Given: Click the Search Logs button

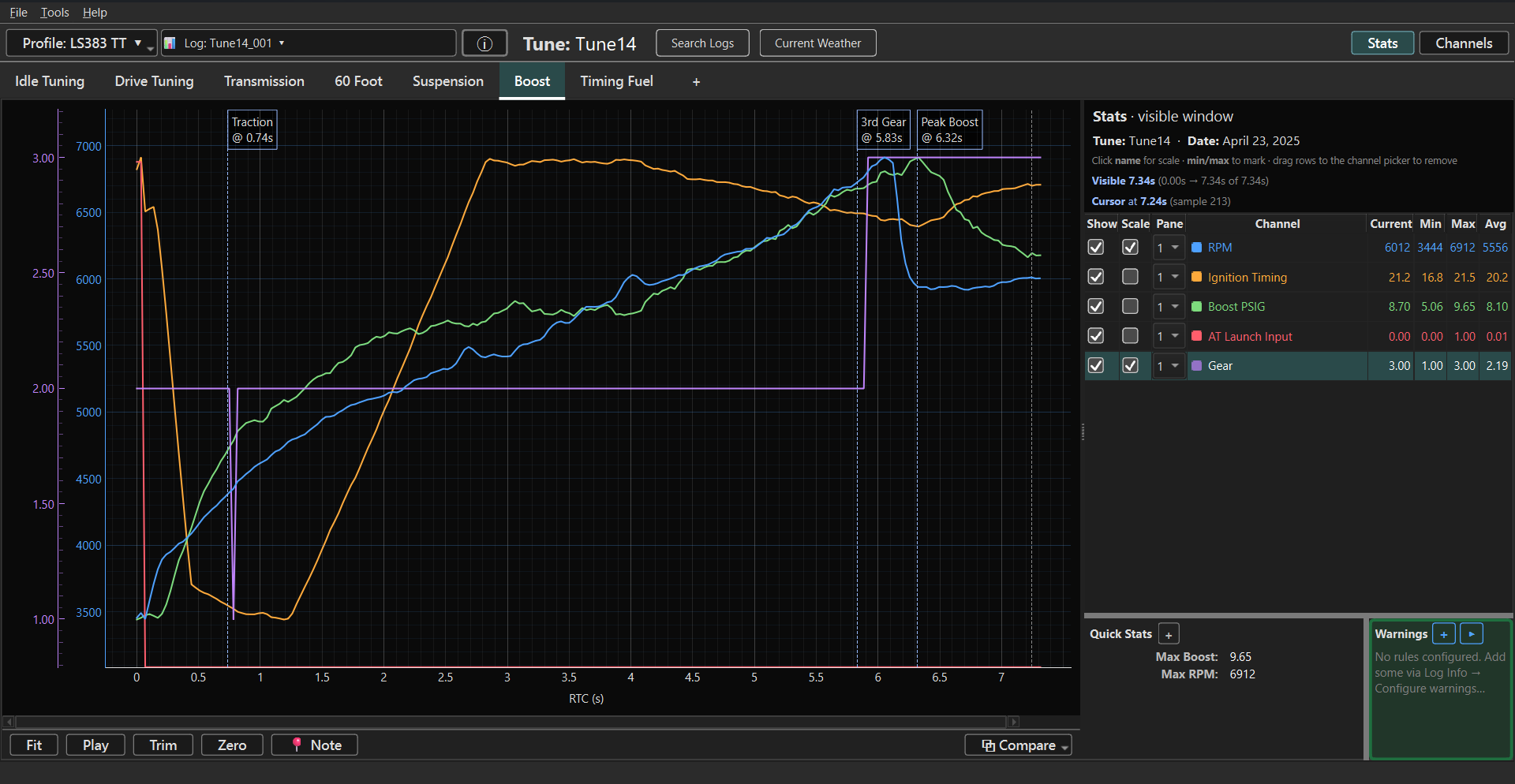Looking at the screenshot, I should (702, 43).
